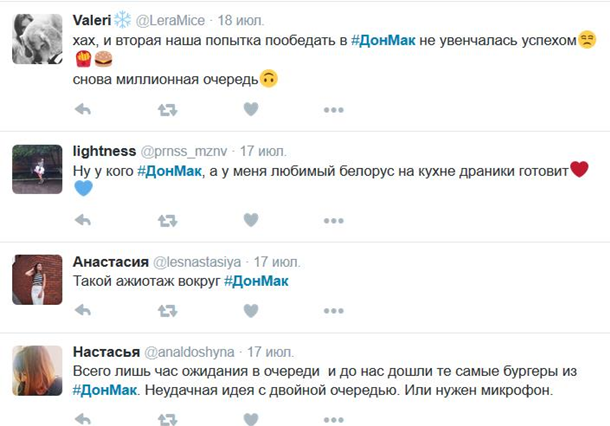Reply to Valeri's tweet
The image size is (610, 426).
pyautogui.click(x=83, y=109)
